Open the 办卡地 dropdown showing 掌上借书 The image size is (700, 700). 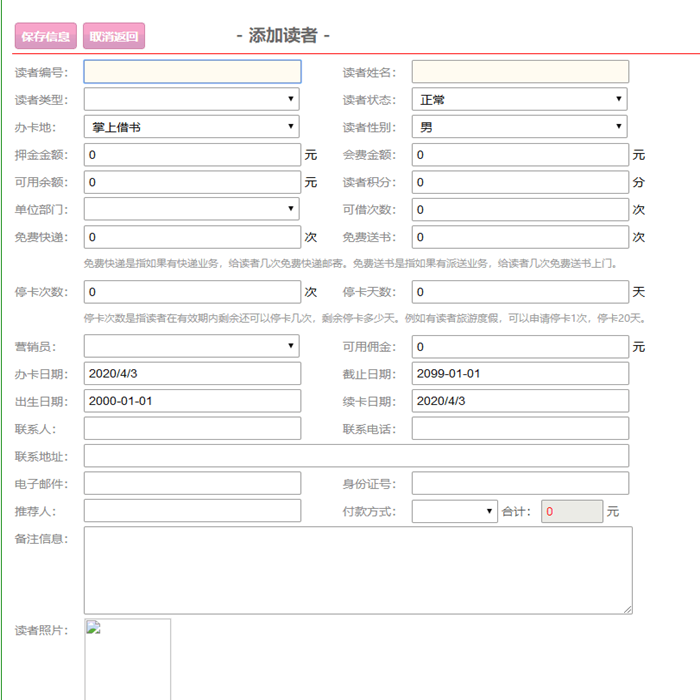(x=192, y=127)
